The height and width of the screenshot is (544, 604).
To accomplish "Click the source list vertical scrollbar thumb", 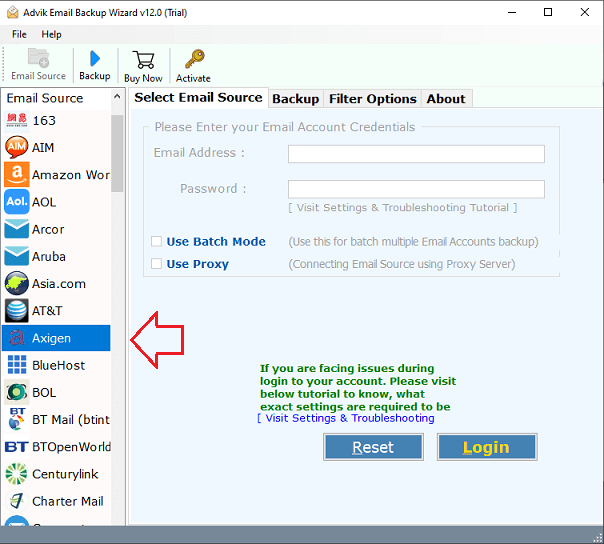I will point(117,153).
